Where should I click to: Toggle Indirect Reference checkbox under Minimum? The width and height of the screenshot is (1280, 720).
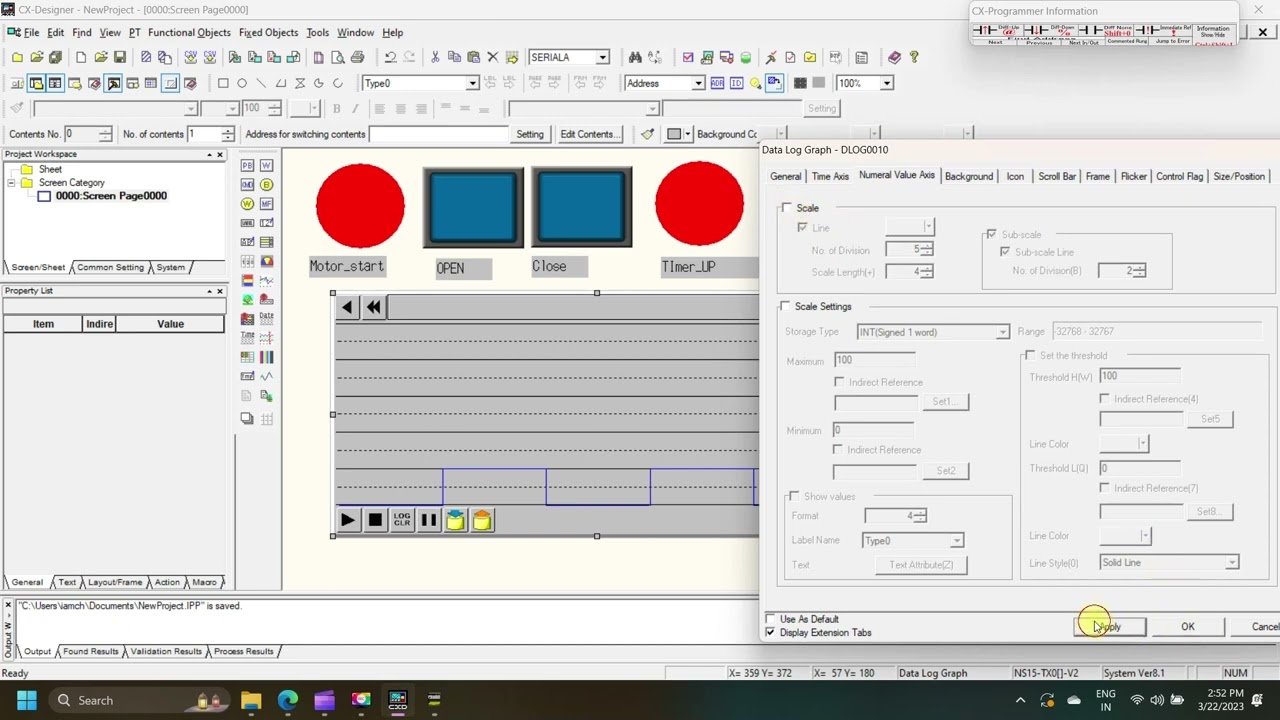coord(838,450)
